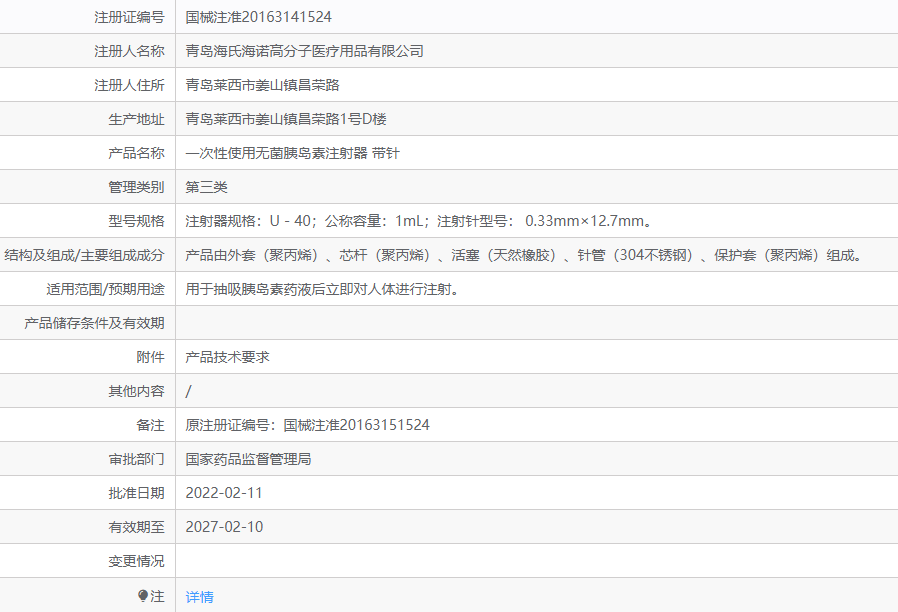The width and height of the screenshot is (898, 612).
Task: Click the 结构及组成/主要组成成分 label
Action: click(x=84, y=255)
